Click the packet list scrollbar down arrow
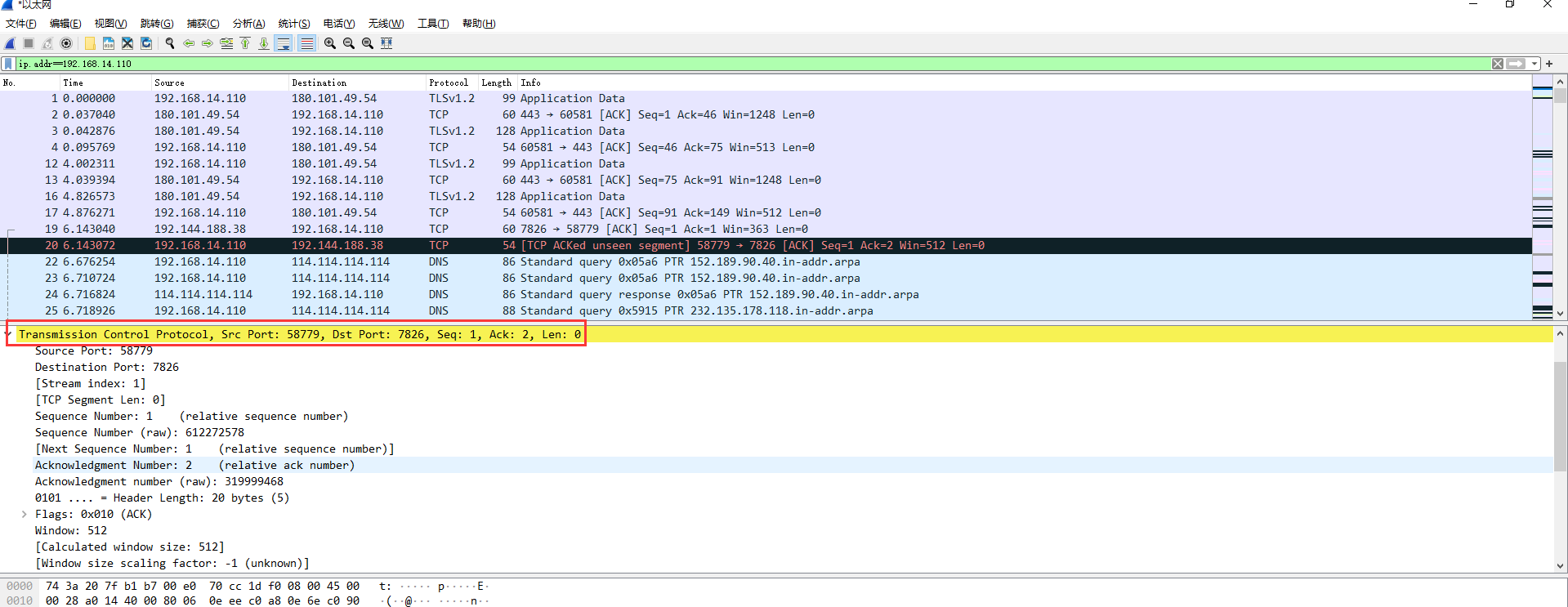The image size is (1568, 607). 1561,313
